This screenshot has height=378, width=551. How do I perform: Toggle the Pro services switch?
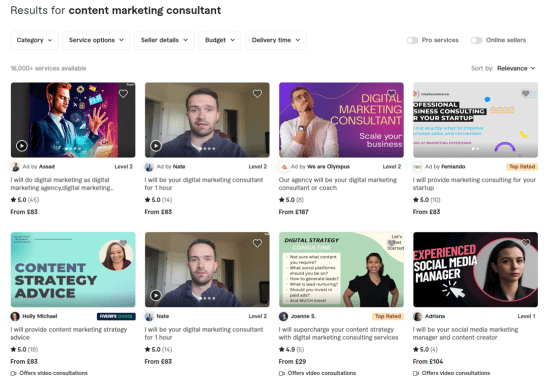tap(413, 40)
